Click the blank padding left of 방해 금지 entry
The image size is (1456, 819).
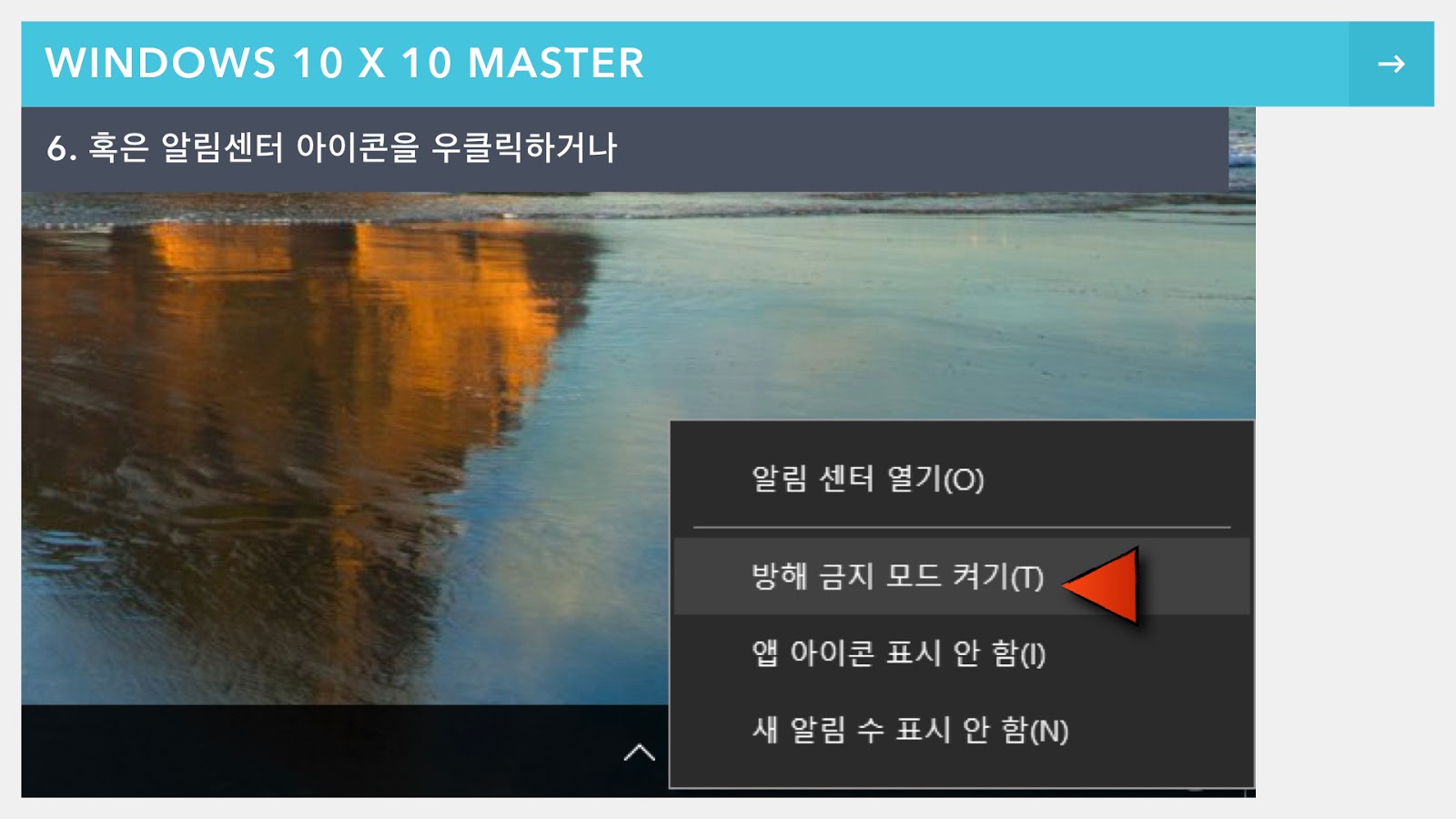point(713,576)
